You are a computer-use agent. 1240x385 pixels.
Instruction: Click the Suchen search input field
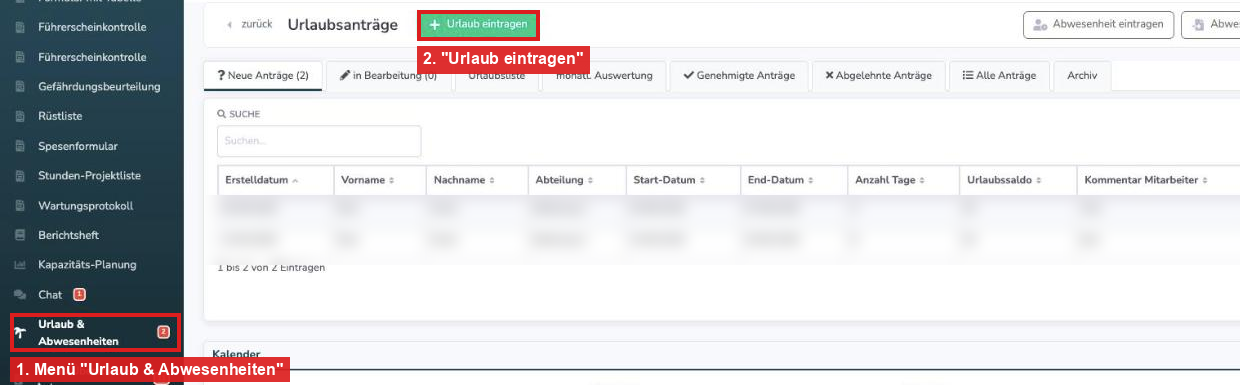319,141
